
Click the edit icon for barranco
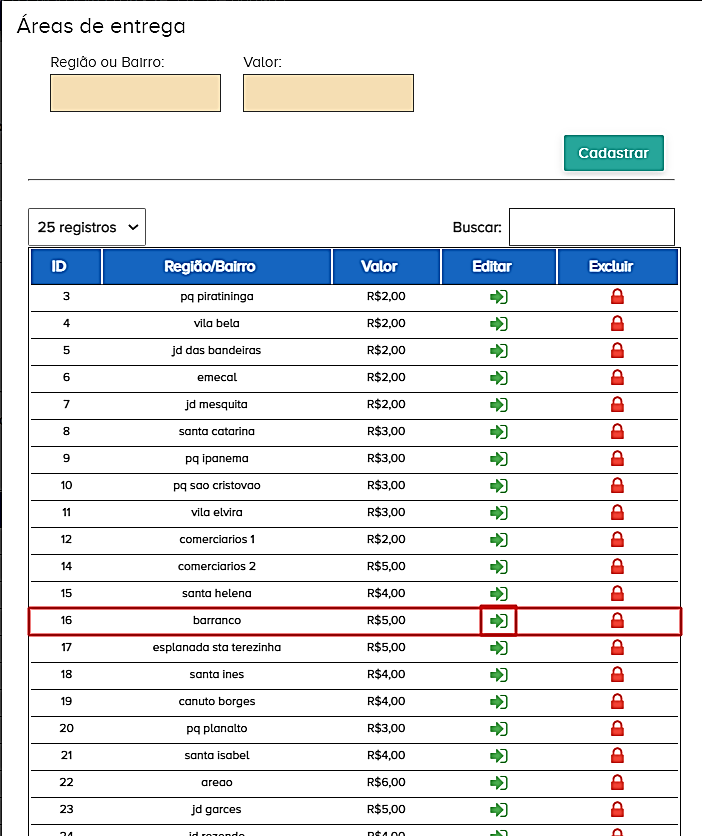[499, 621]
